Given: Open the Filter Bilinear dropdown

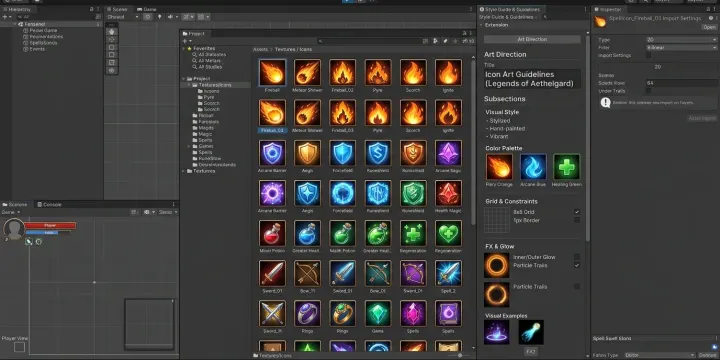Looking at the screenshot, I should coord(681,47).
